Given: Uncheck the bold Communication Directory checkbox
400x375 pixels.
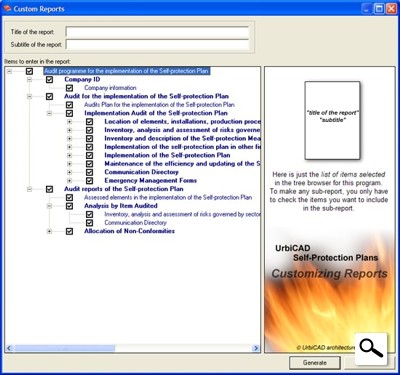Looking at the screenshot, I should pyautogui.click(x=89, y=172).
